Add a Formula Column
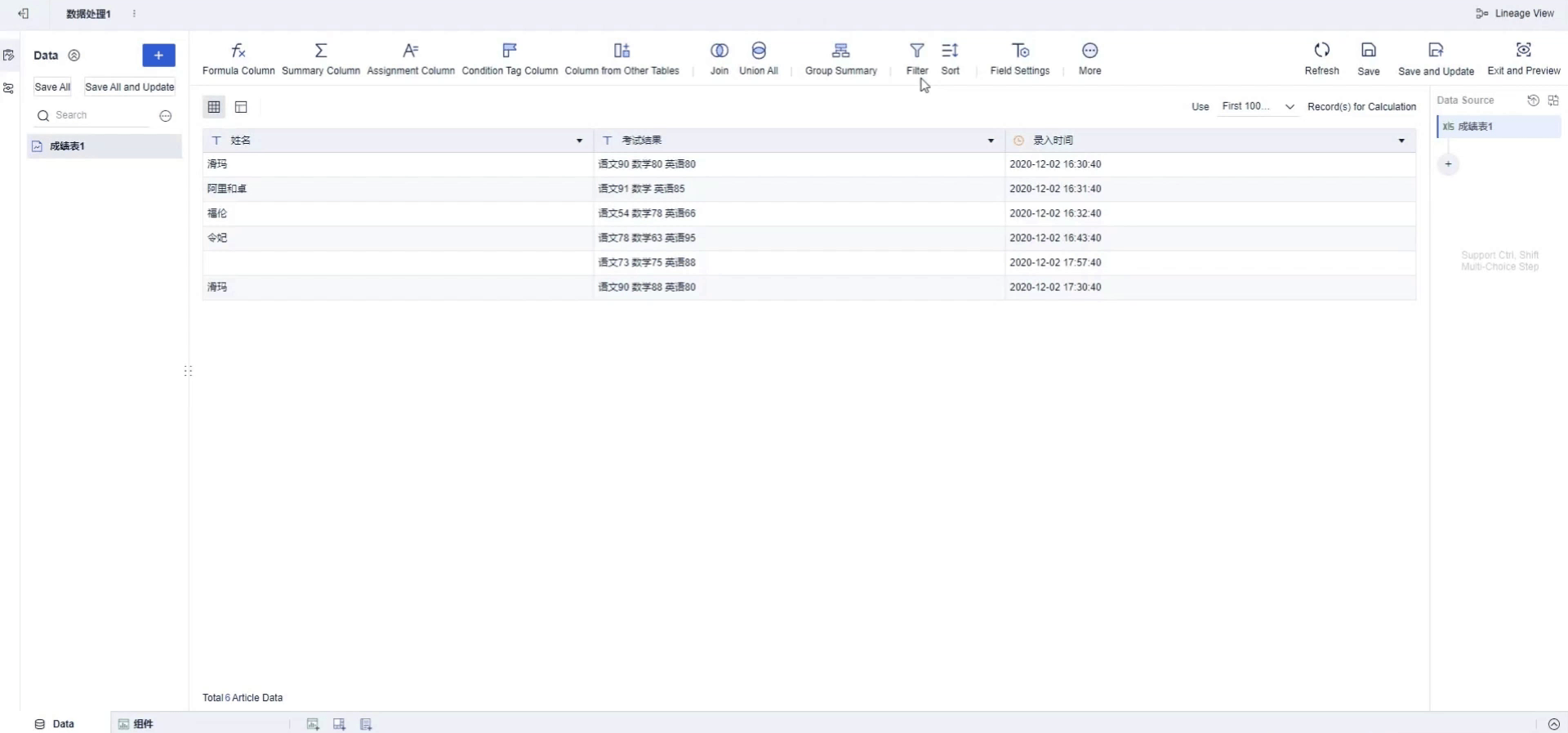The image size is (1568, 733). point(238,59)
